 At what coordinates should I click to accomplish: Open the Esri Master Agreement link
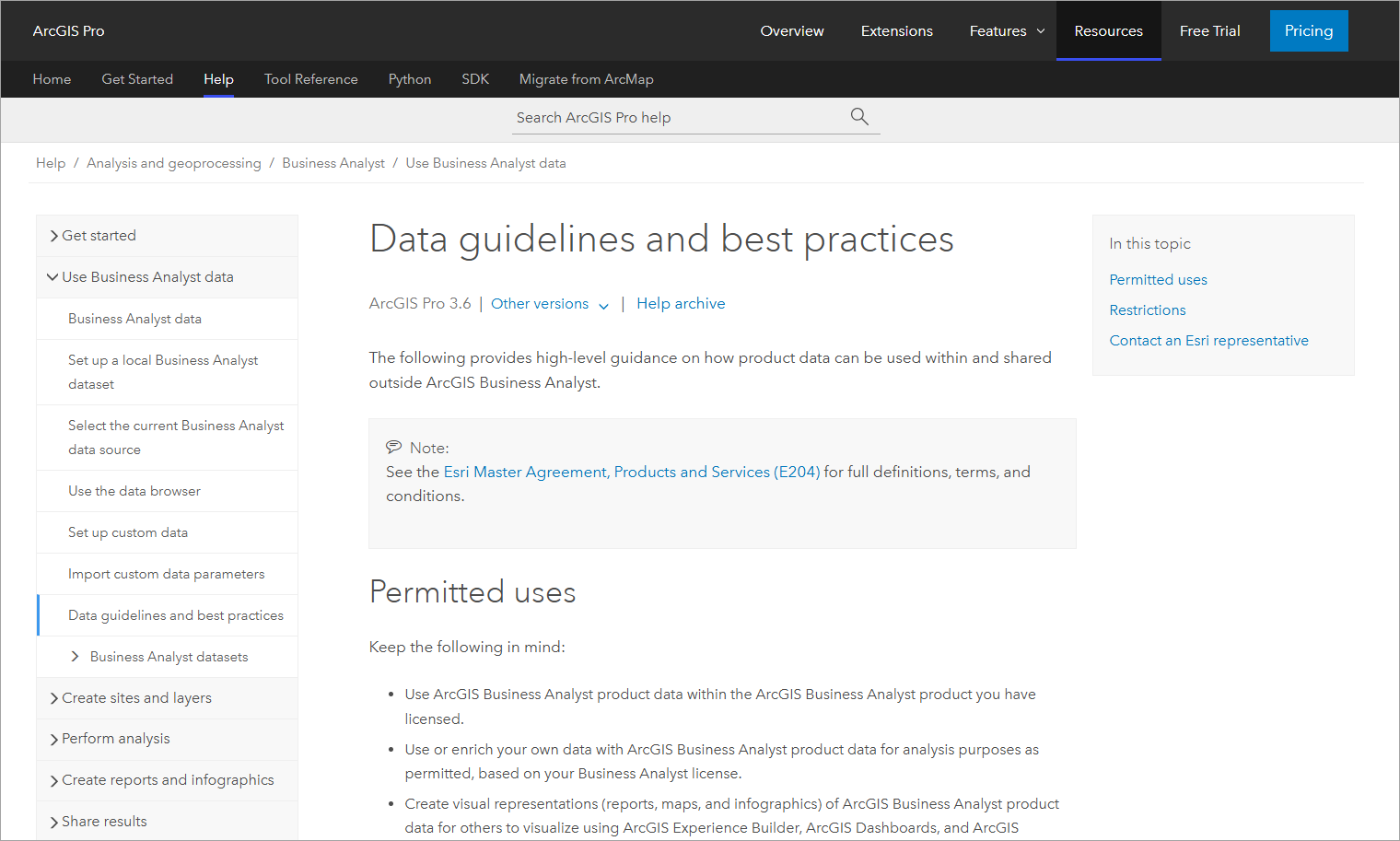pyautogui.click(x=525, y=472)
